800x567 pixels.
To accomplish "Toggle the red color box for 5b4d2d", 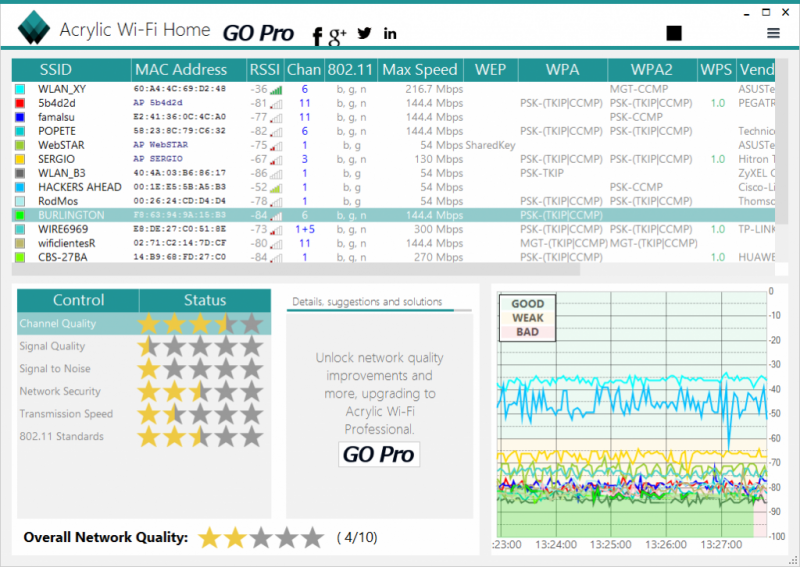I will (x=20, y=103).
